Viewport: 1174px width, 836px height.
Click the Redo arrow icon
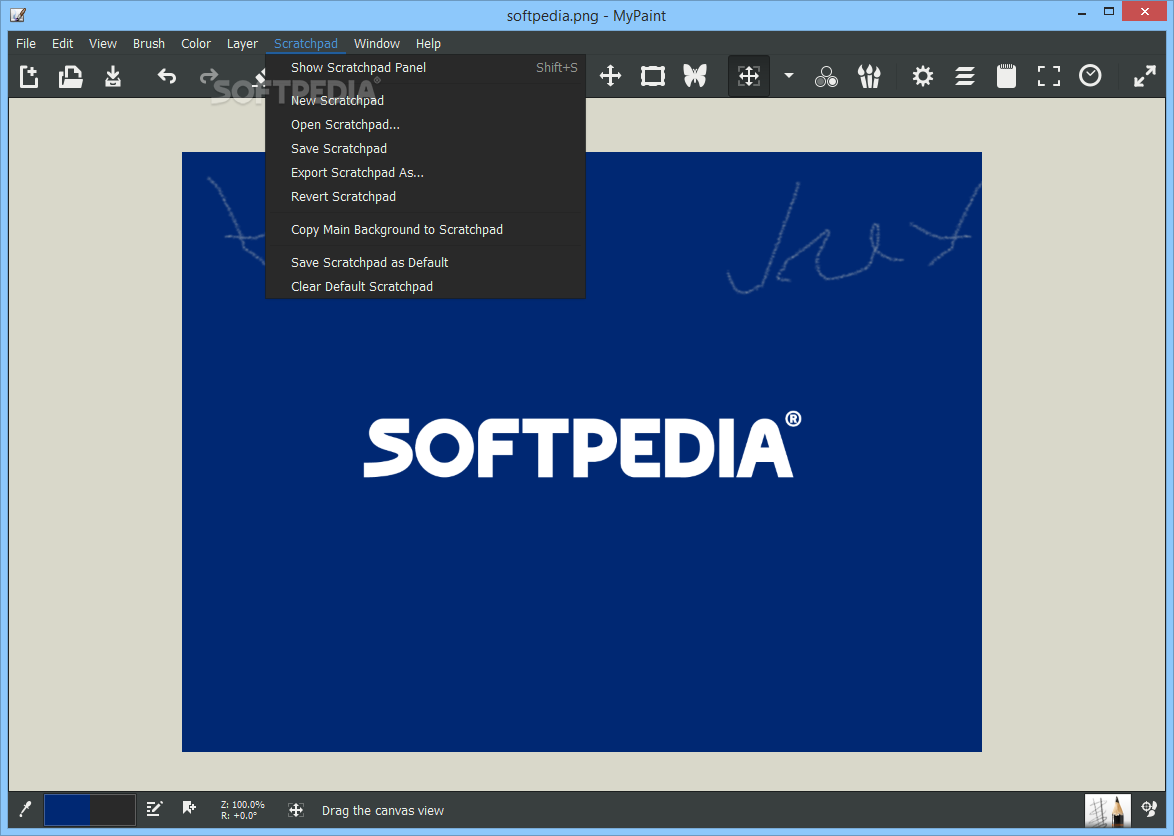(209, 76)
